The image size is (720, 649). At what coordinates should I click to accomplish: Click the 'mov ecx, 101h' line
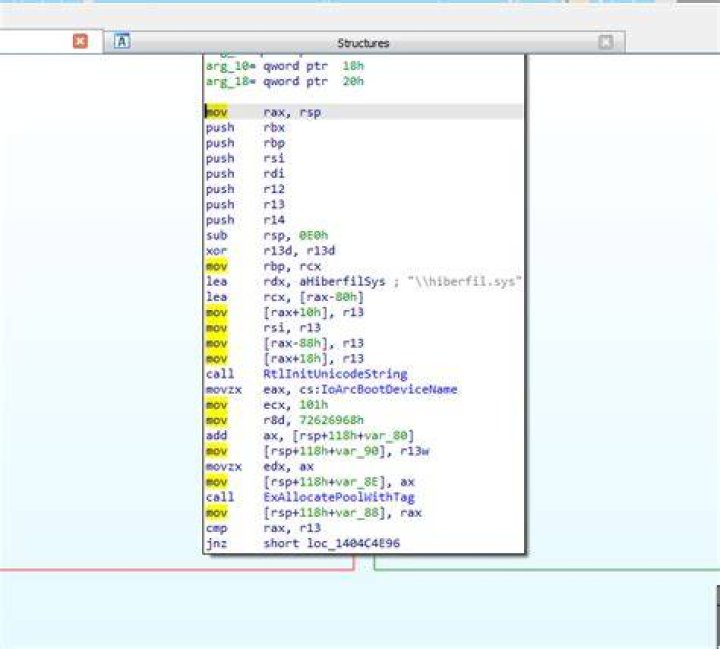tap(267, 405)
